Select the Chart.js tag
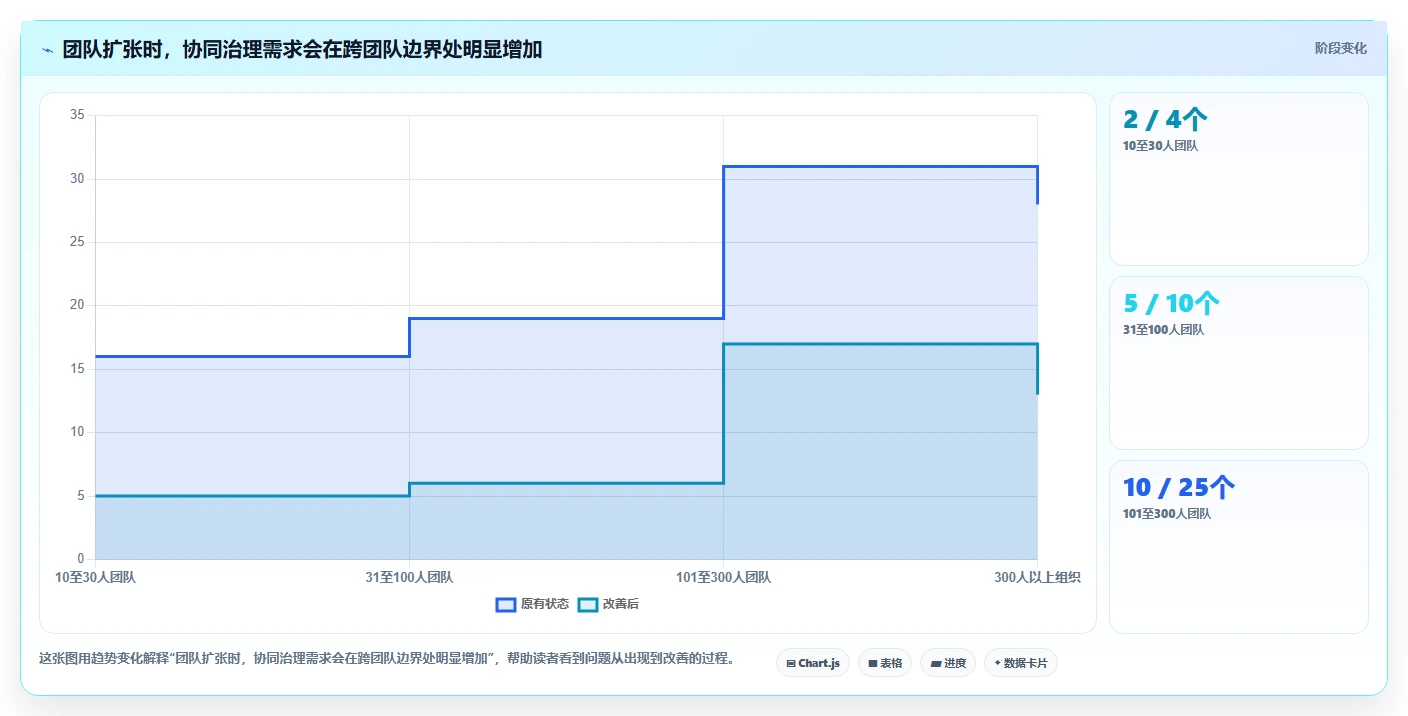 (x=813, y=663)
